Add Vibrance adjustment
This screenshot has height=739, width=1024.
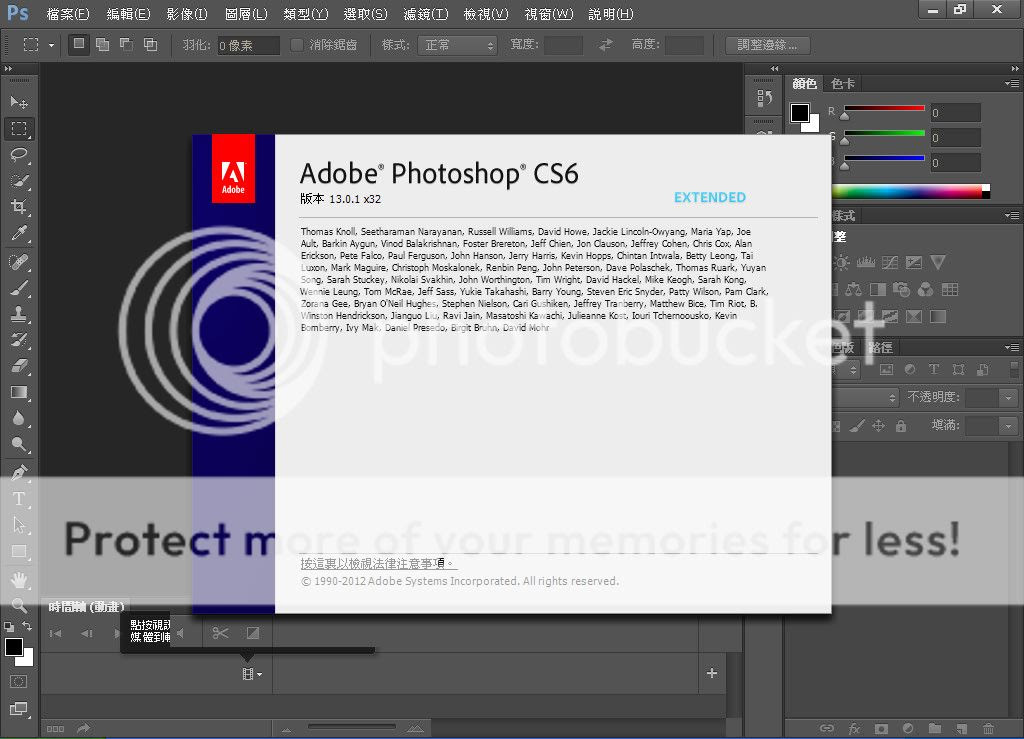pyautogui.click(x=938, y=262)
